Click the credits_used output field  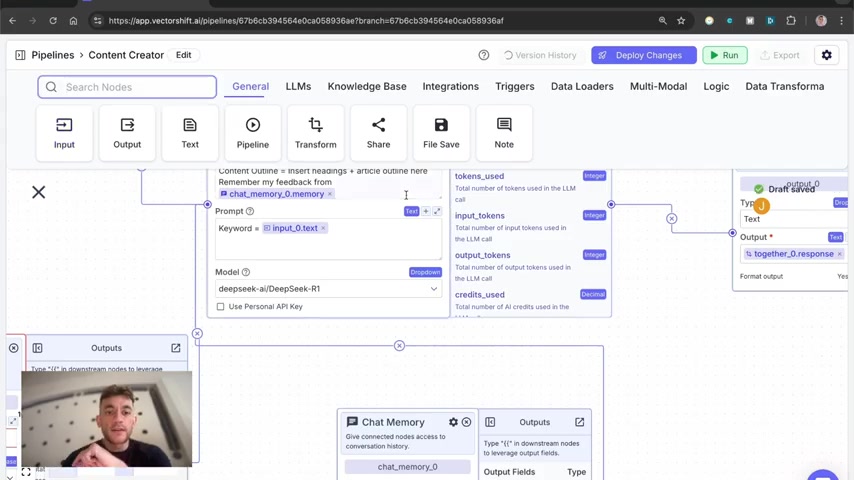pyautogui.click(x=480, y=295)
